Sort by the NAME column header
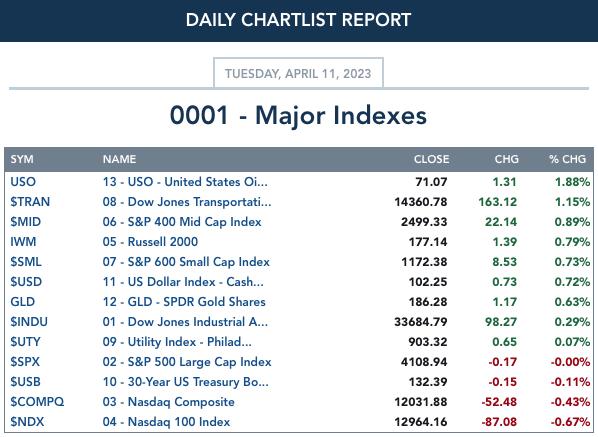The height and width of the screenshot is (437, 598). [x=119, y=159]
